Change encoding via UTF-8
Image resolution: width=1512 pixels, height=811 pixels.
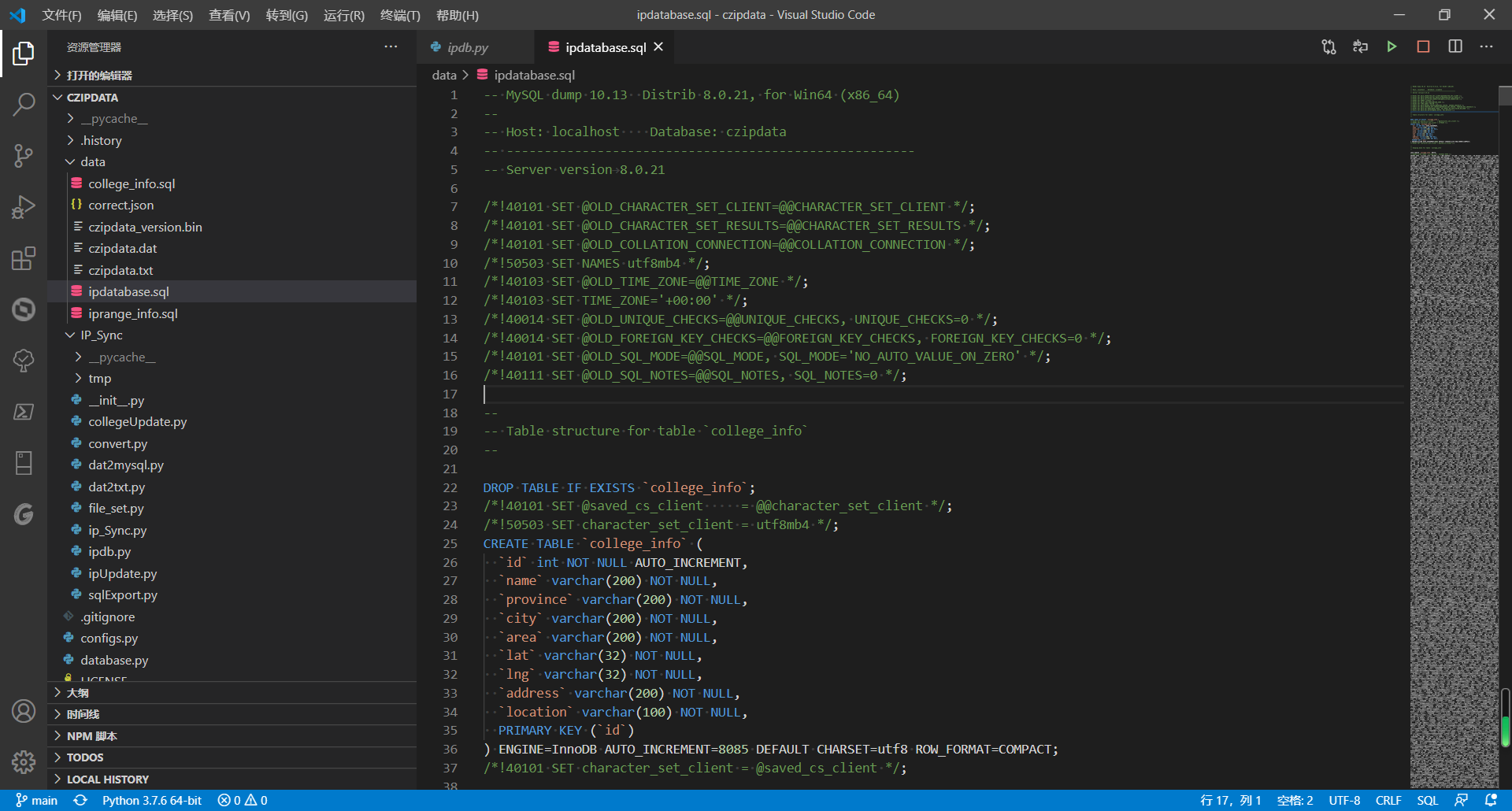click(x=1344, y=800)
